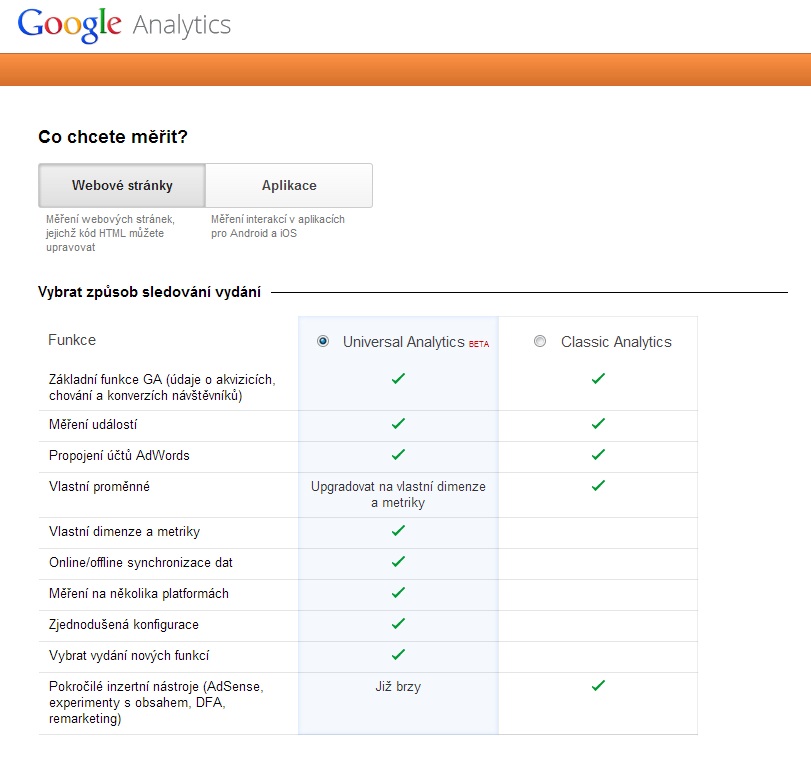This screenshot has height=759, width=811.
Task: Select the Universal Analytics radio button
Action: click(323, 341)
